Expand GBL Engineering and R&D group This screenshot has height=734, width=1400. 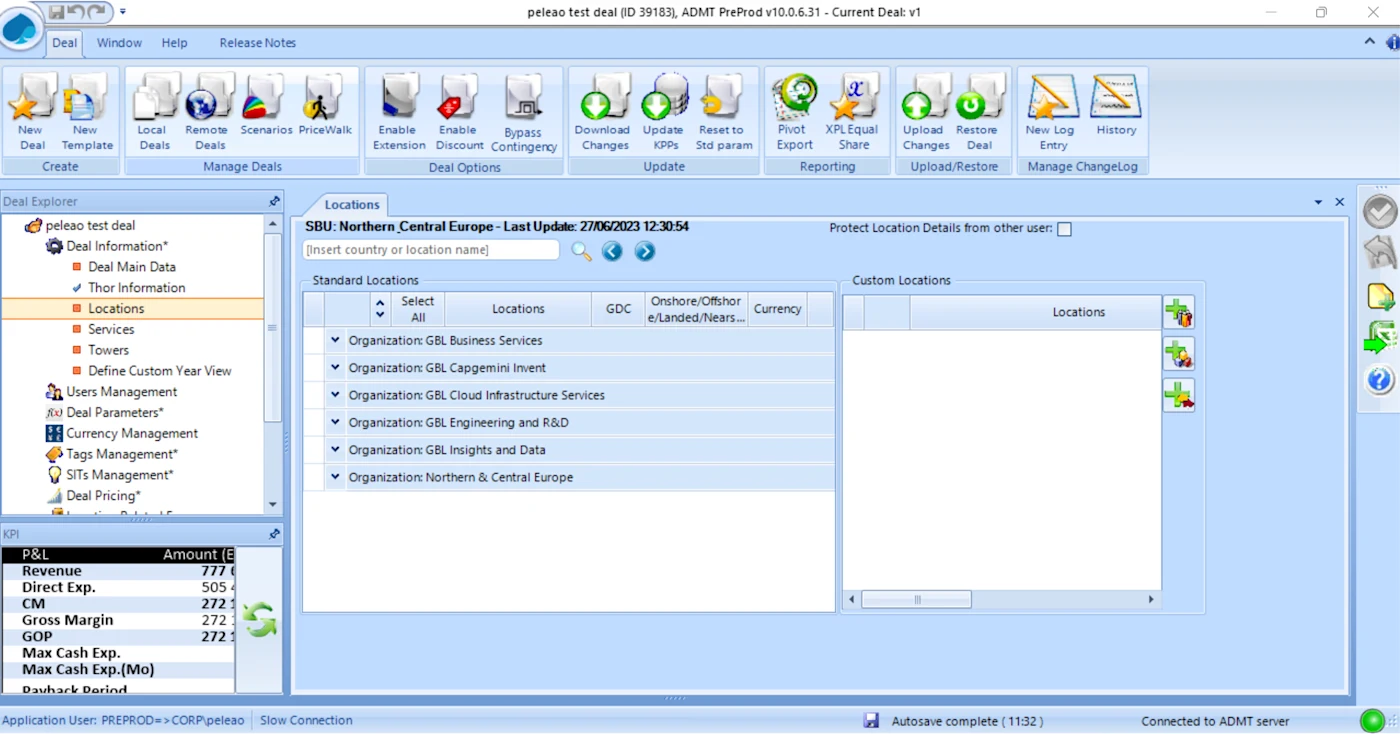tap(336, 422)
